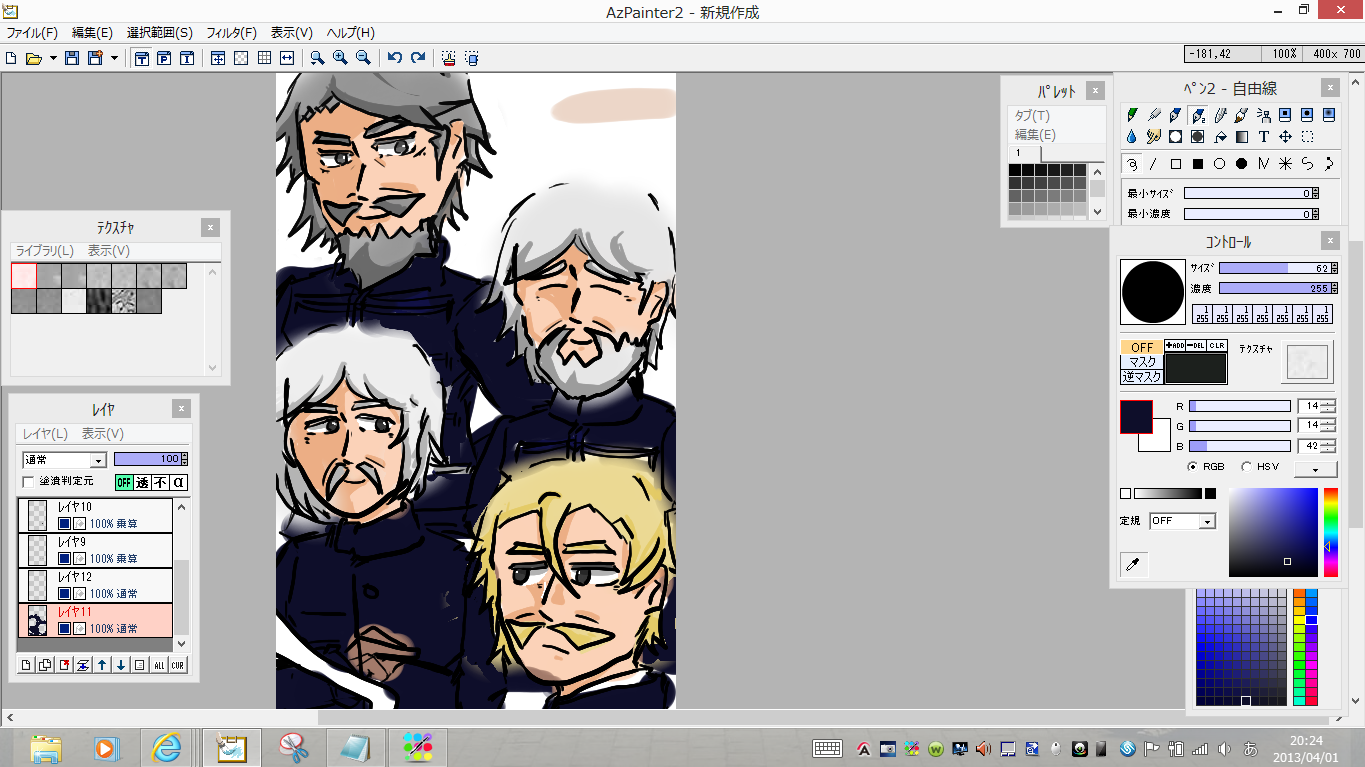Screen dimensions: 1365x767
Task: Select the レイヤ12 layer row
Action: coord(96,585)
